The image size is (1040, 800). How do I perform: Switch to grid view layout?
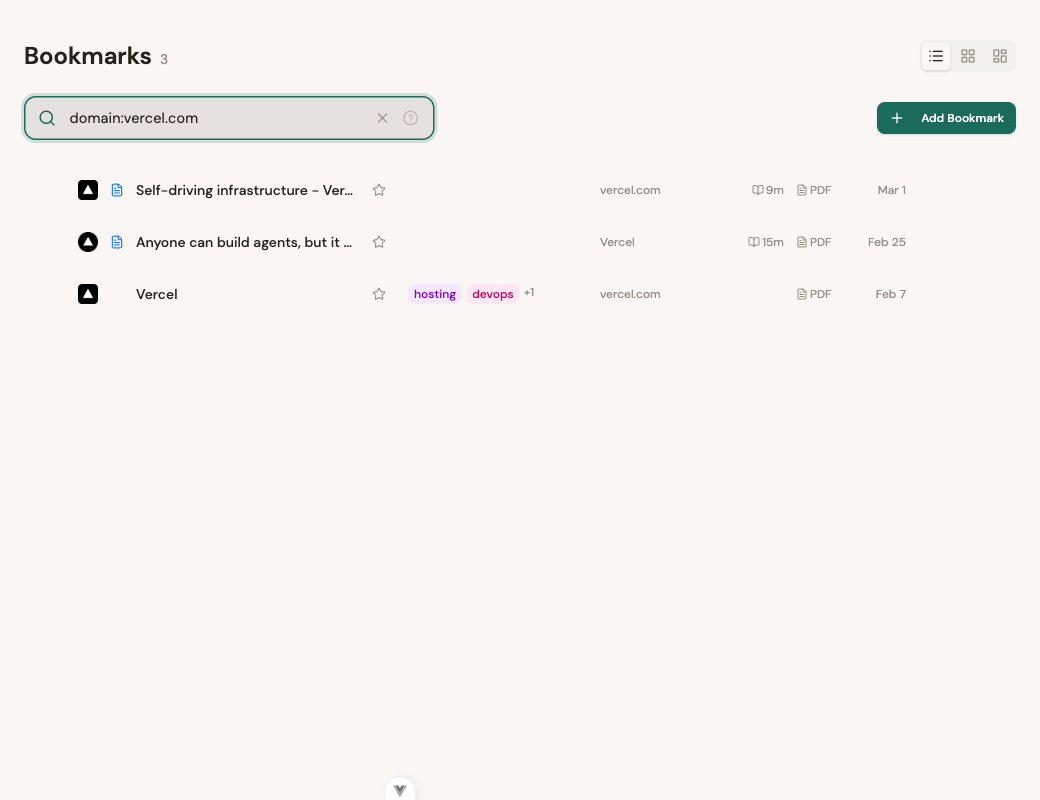(967, 56)
